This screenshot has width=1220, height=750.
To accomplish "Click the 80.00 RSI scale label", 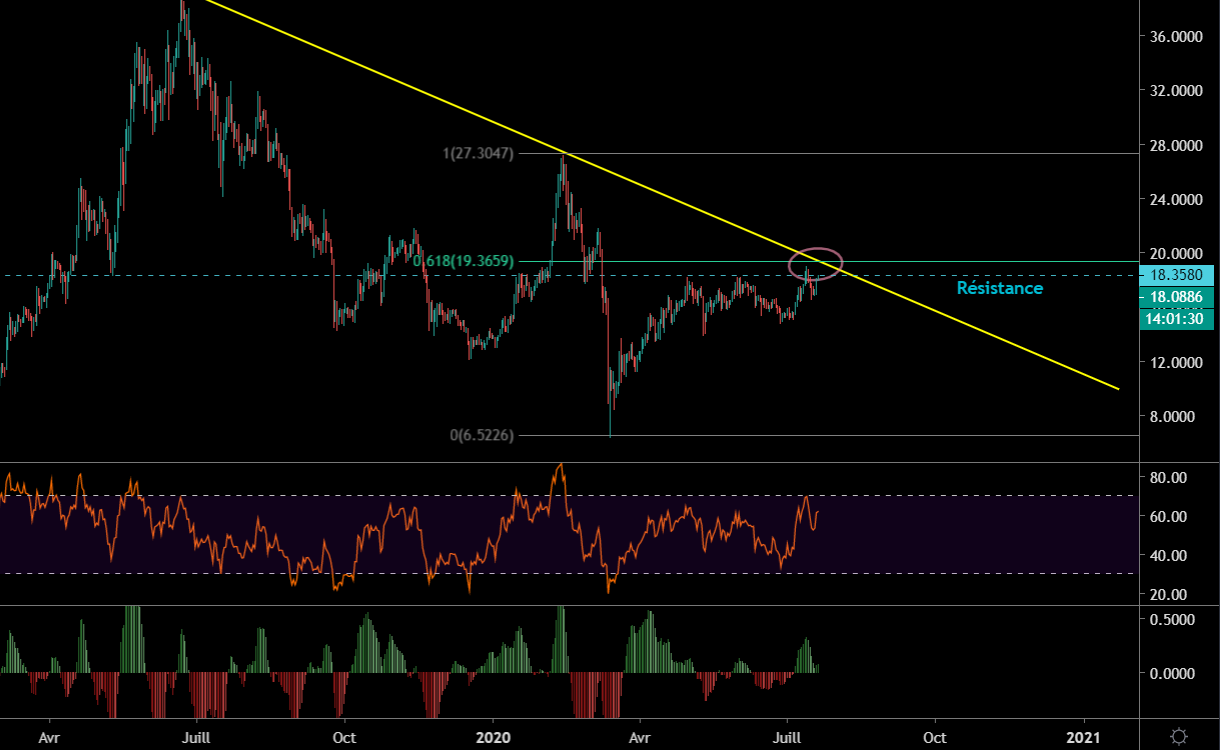I will (x=1166, y=478).
